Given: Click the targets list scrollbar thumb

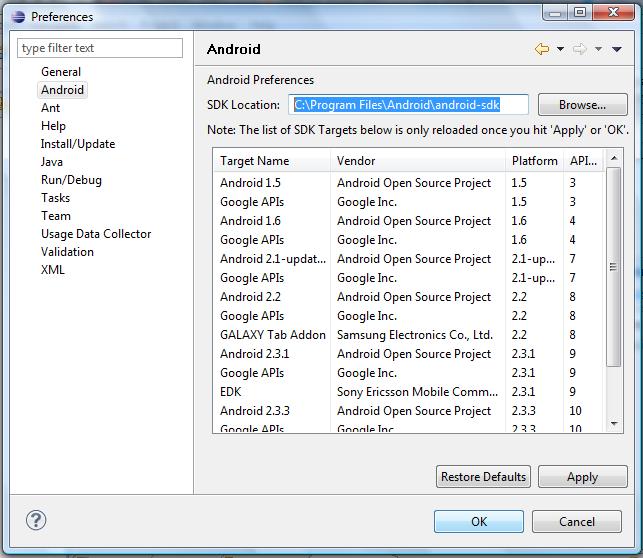Looking at the screenshot, I should tap(613, 266).
